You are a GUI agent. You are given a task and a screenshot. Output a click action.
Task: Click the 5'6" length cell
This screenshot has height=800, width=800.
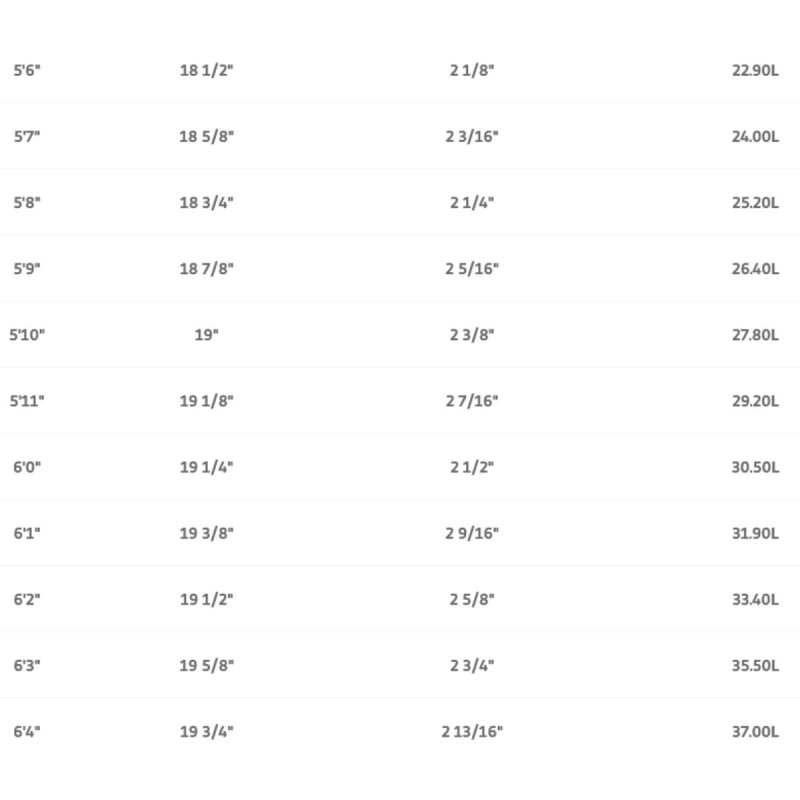[27, 70]
